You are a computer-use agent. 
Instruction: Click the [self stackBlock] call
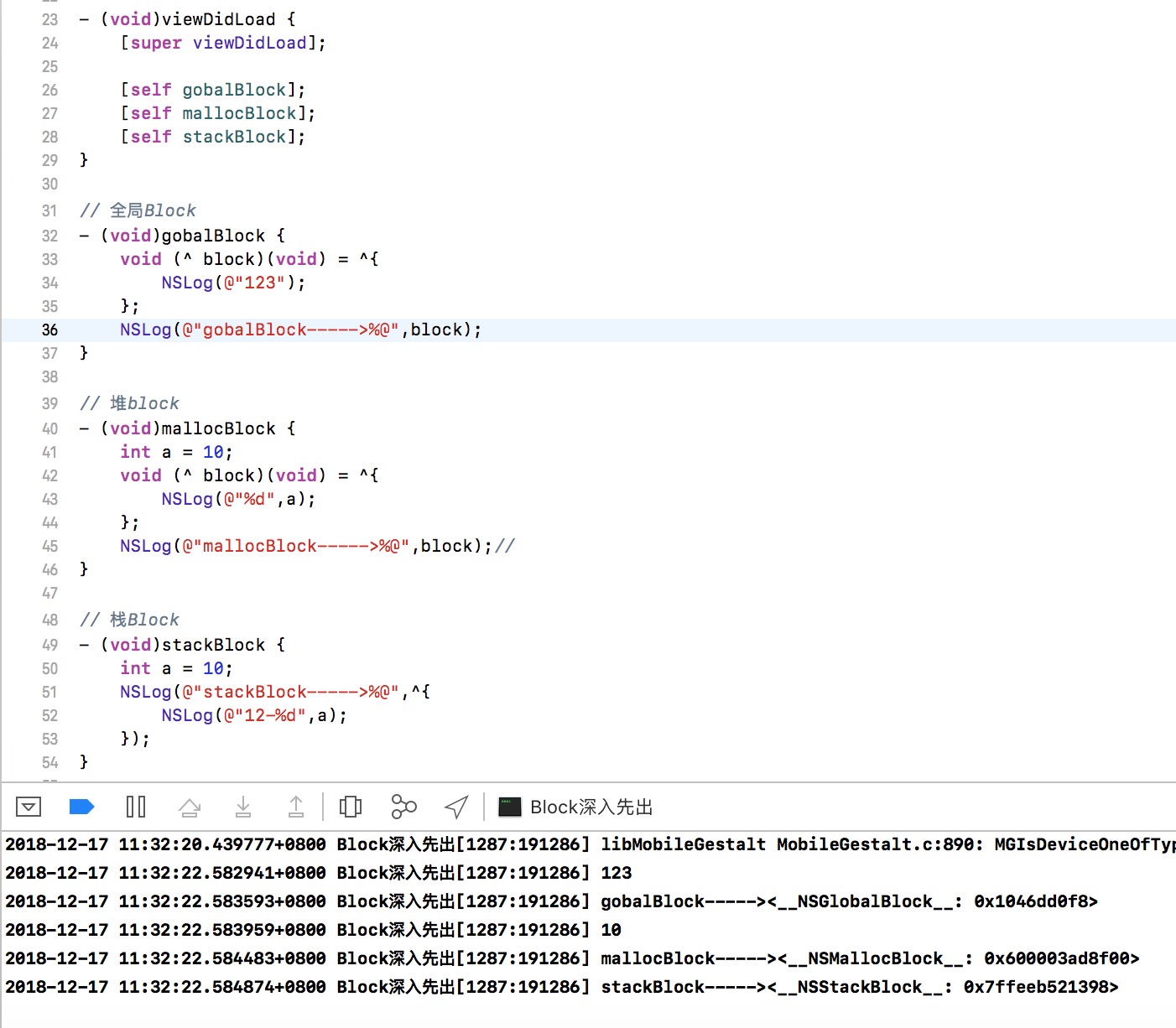coord(213,137)
